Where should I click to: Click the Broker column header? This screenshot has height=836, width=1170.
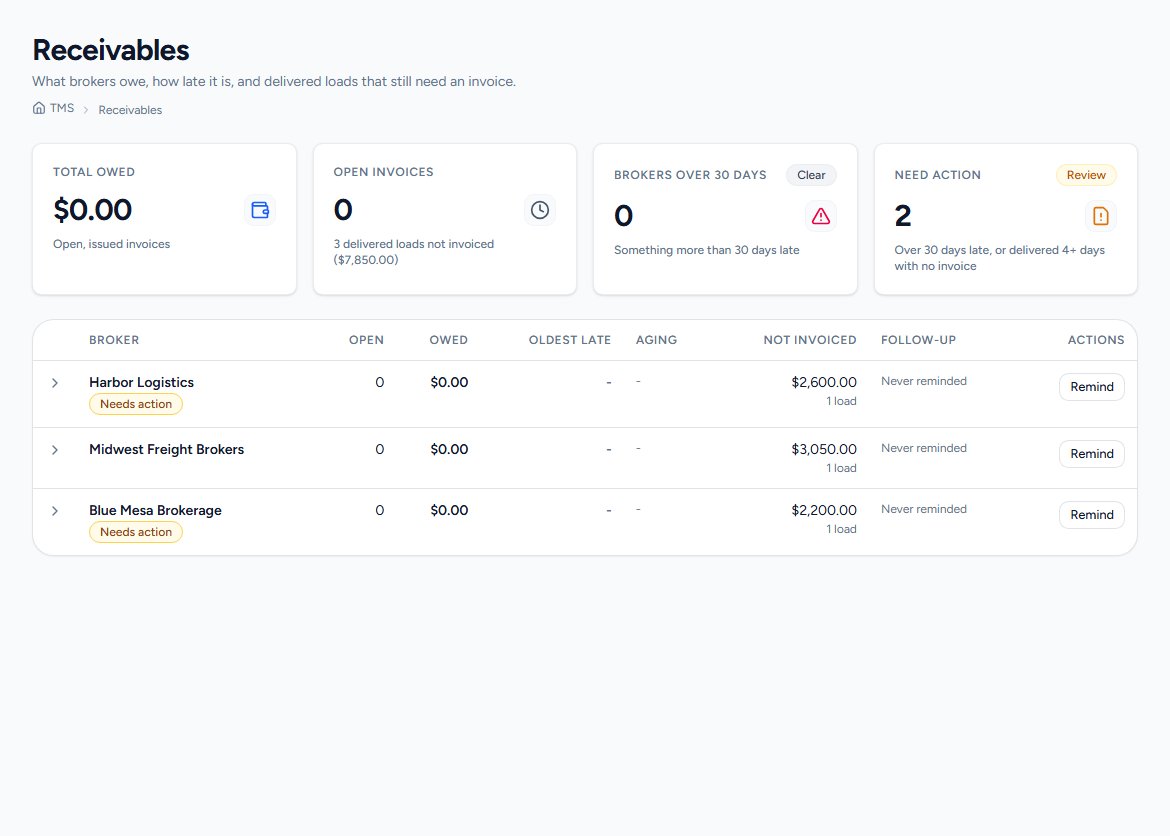tap(114, 340)
